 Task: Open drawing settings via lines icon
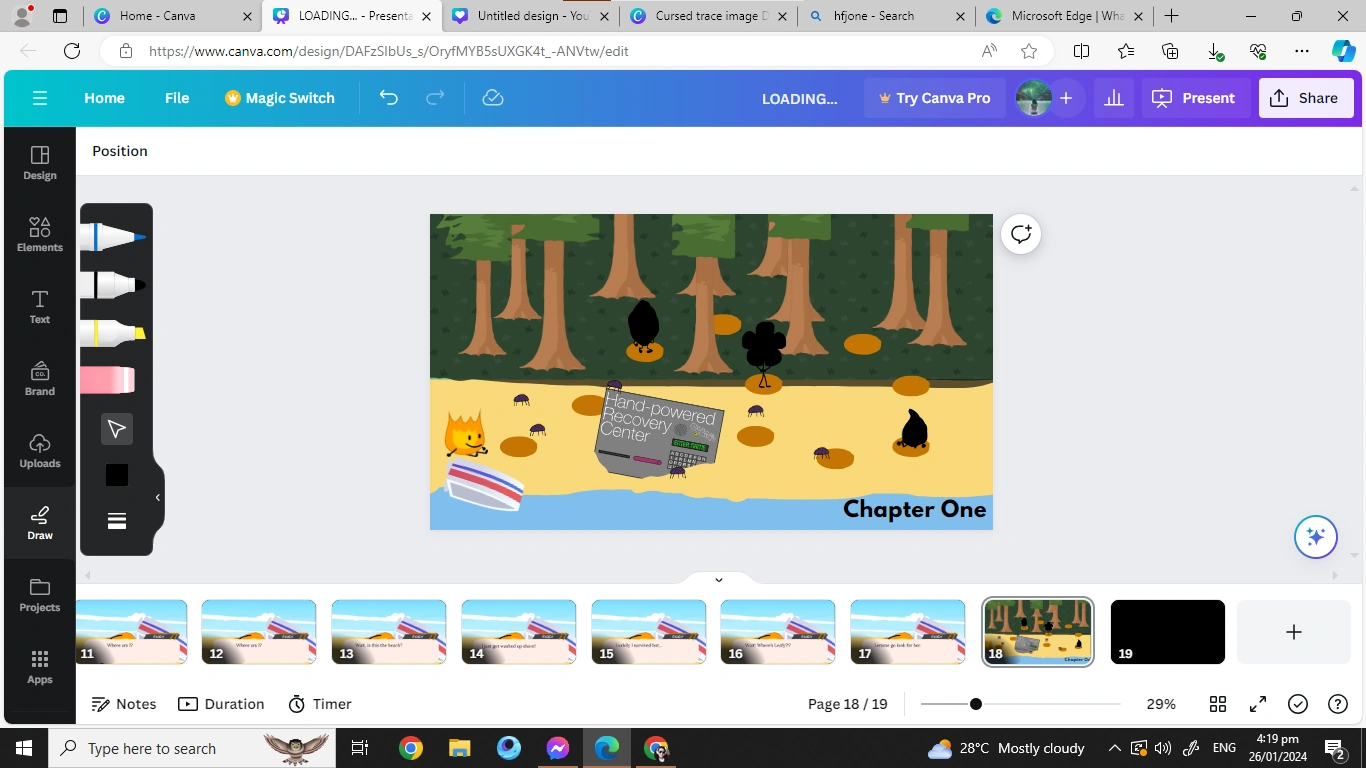click(x=116, y=520)
